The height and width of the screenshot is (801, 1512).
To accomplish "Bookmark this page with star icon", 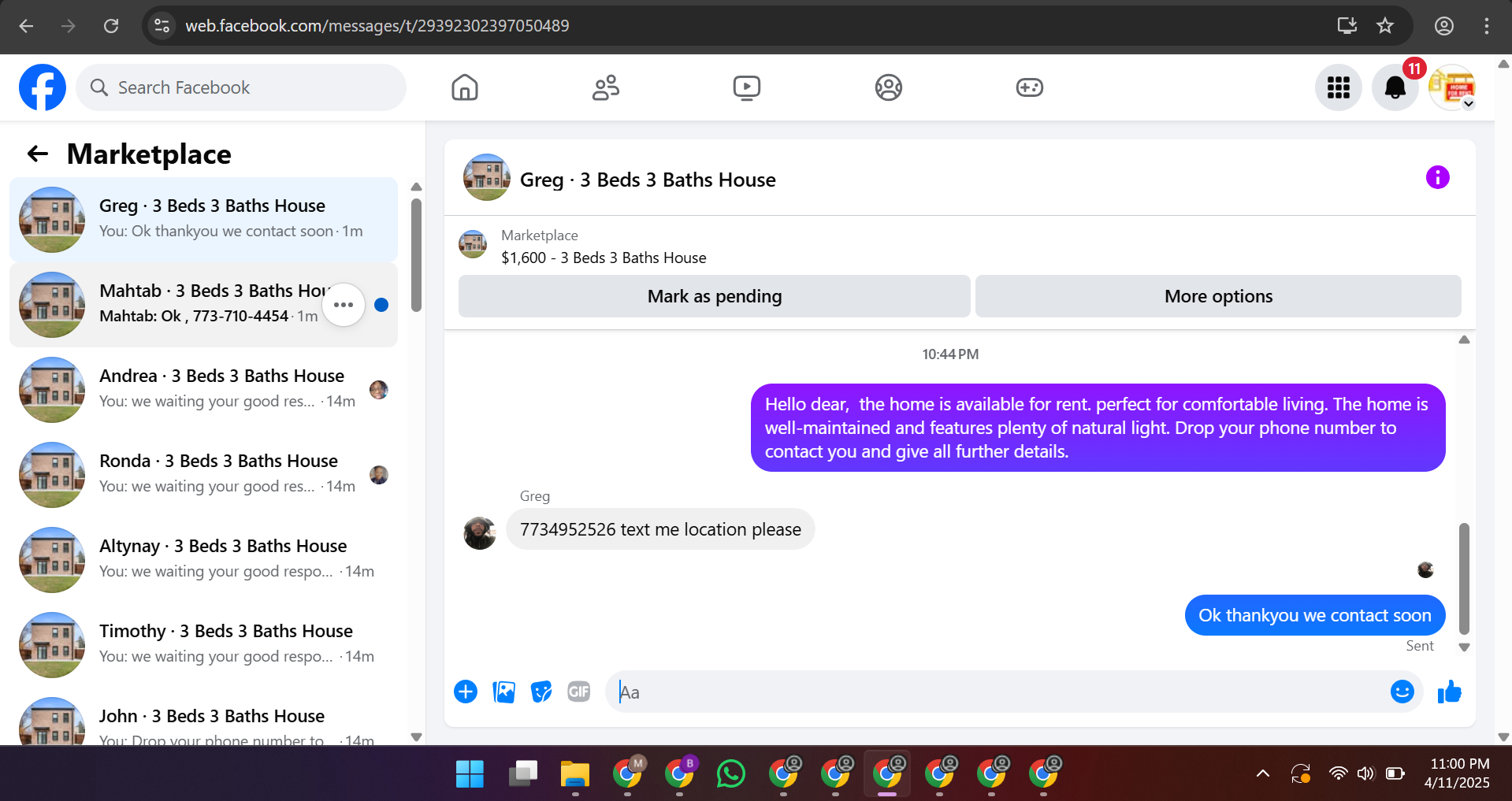I will [x=1385, y=26].
